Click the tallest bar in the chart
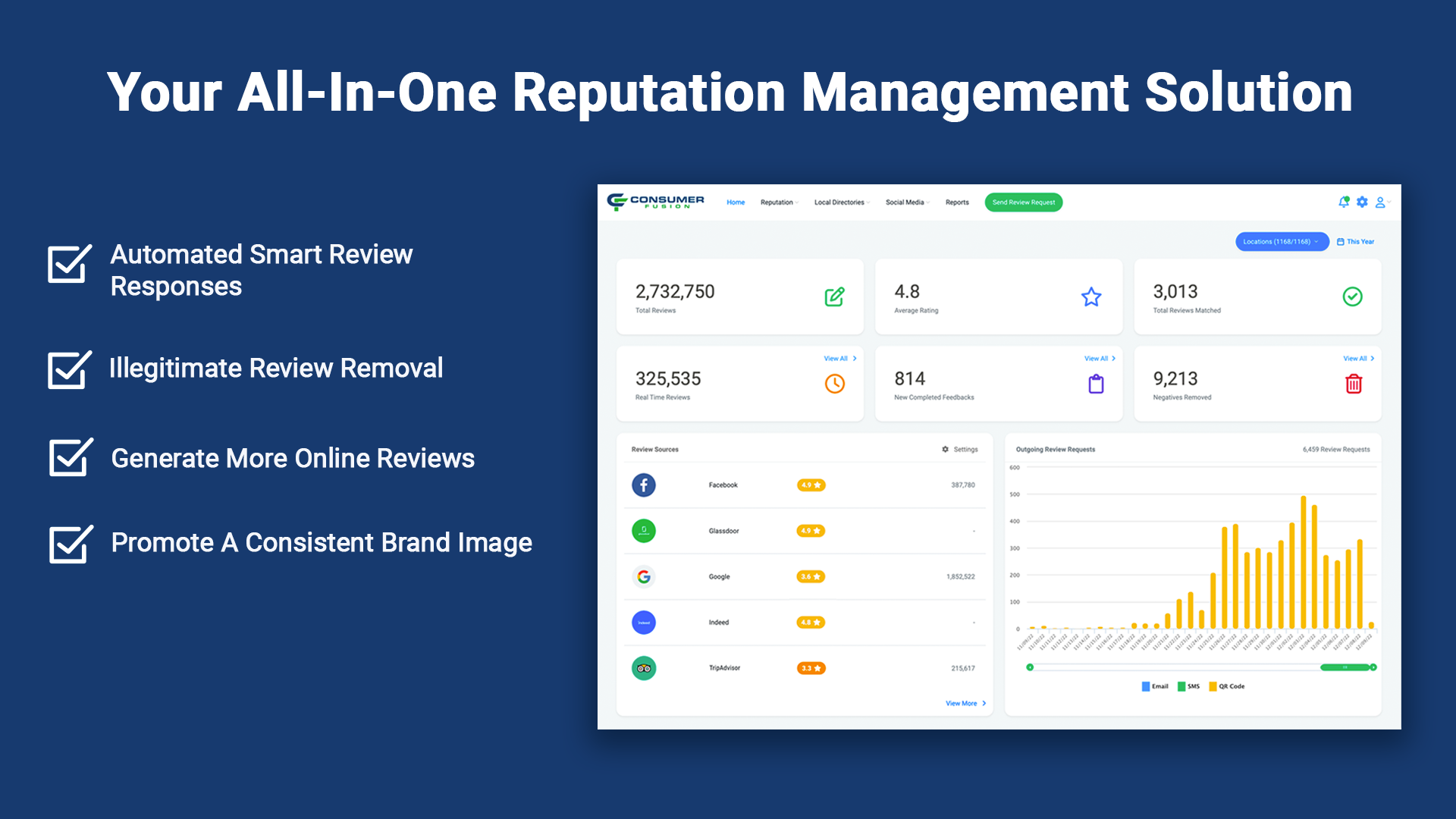1456x819 pixels. pyautogui.click(x=1304, y=562)
